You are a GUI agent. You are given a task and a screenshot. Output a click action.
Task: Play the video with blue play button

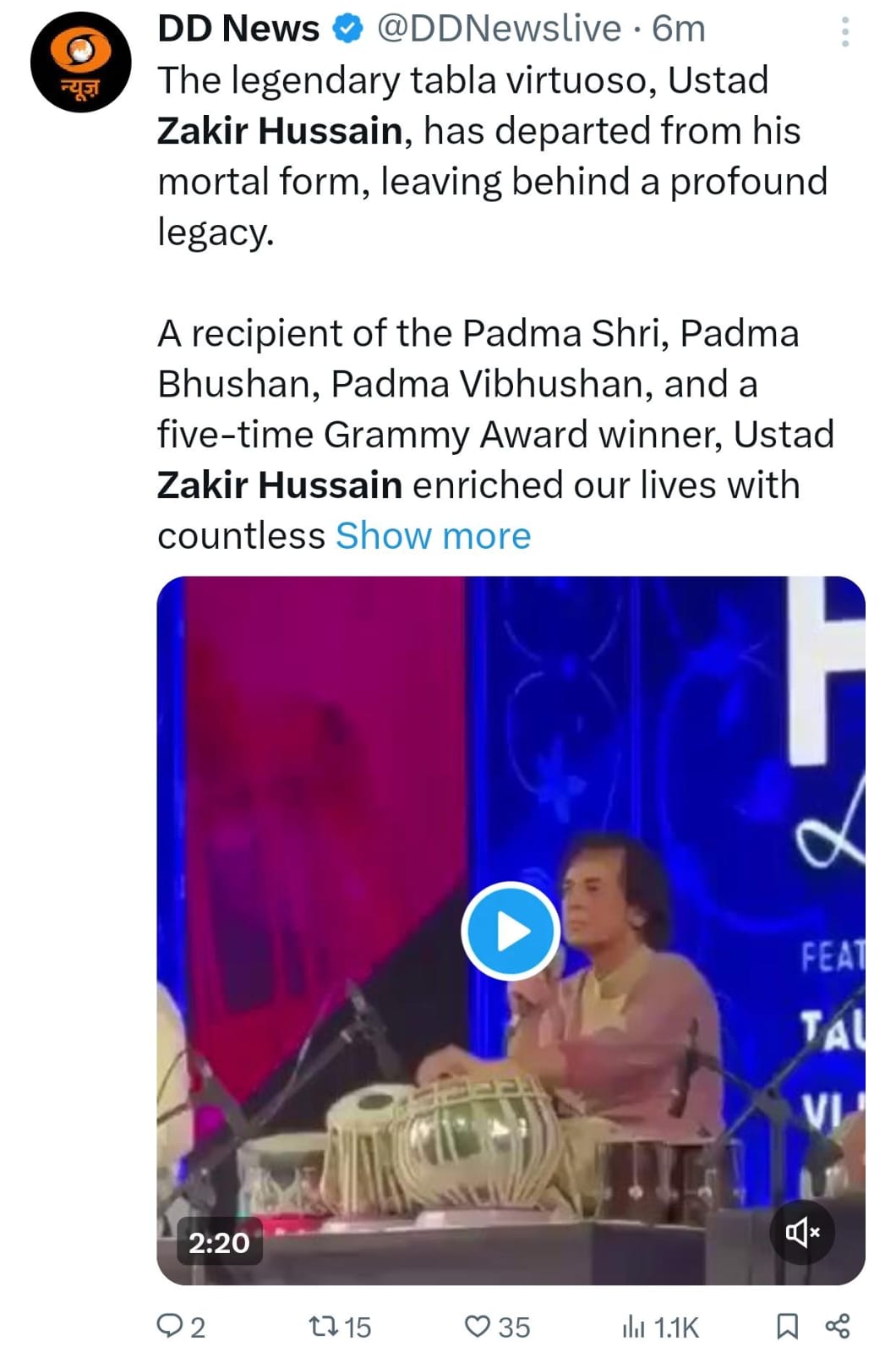point(511,931)
